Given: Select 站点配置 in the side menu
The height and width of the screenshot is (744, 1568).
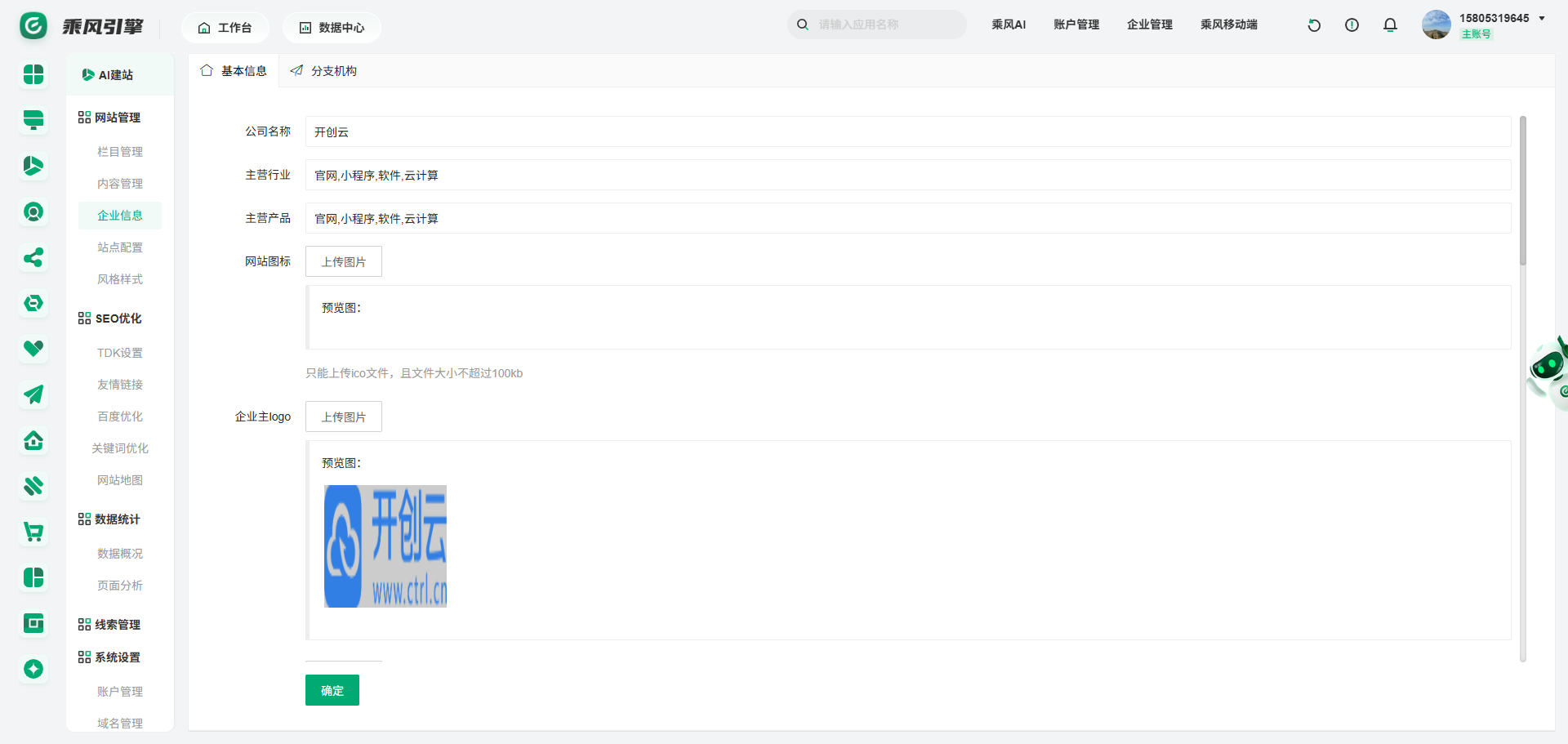Looking at the screenshot, I should click(120, 247).
